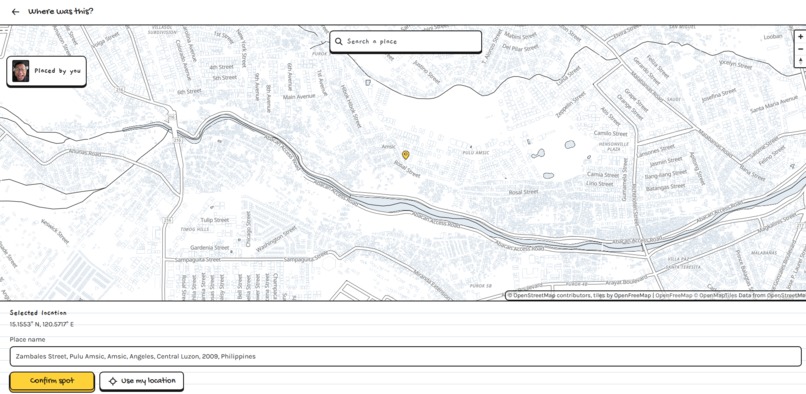Viewport: 806px width, 394px height.
Task: Click the 'Selected location' heading
Action: click(x=38, y=313)
